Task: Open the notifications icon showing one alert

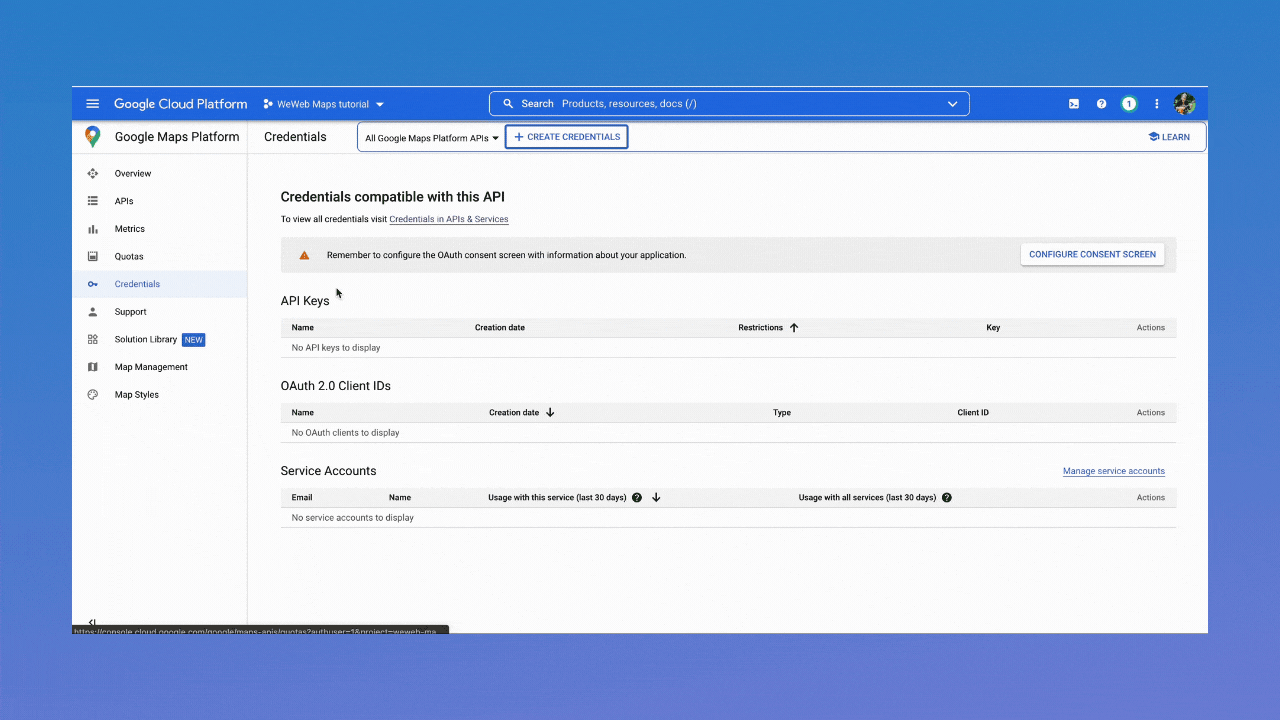Action: click(x=1129, y=103)
